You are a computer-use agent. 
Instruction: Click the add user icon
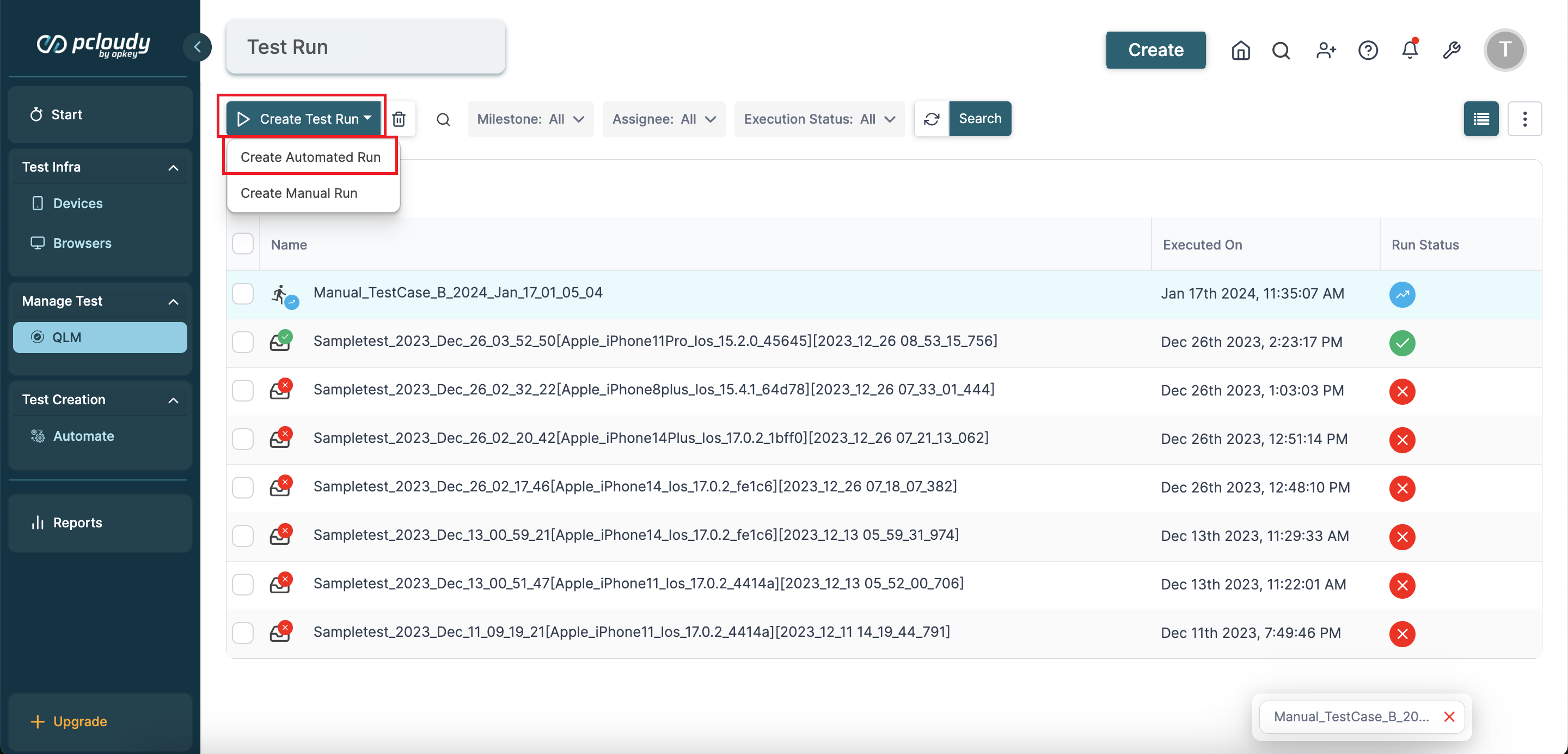[1325, 50]
